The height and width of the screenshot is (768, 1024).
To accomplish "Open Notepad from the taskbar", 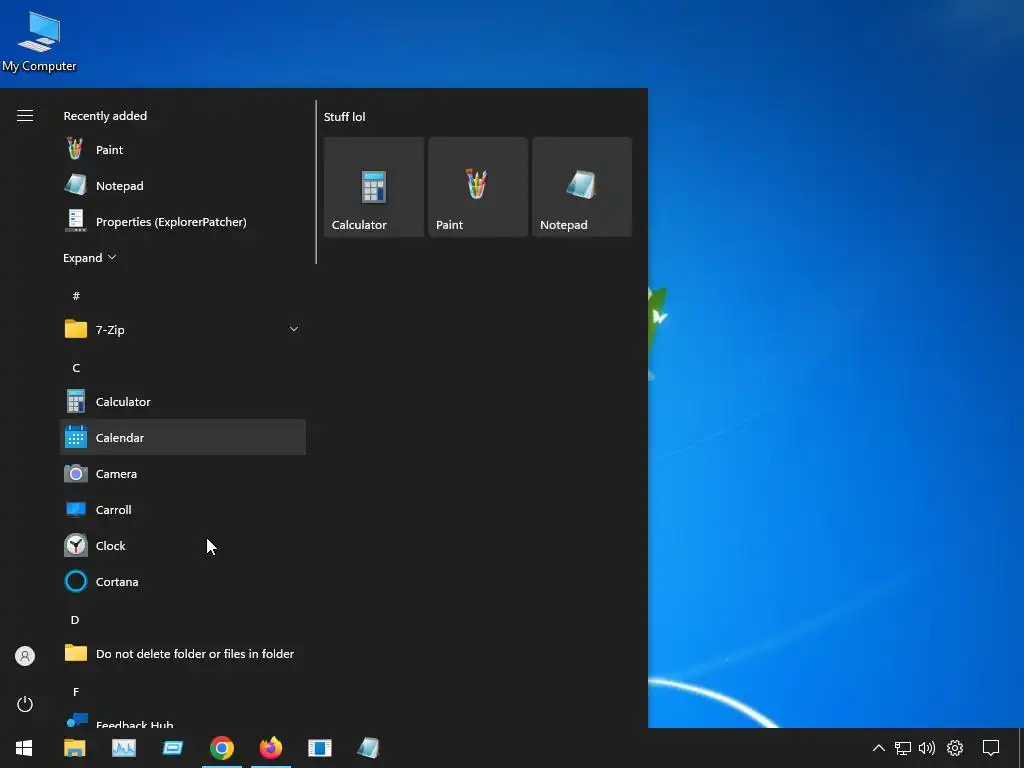I will point(368,748).
